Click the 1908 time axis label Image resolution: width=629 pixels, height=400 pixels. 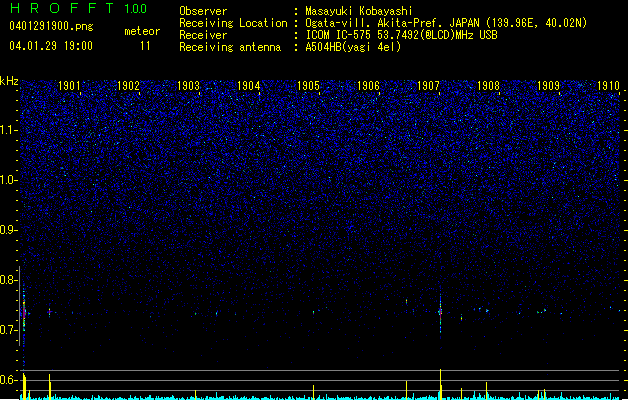[488, 85]
